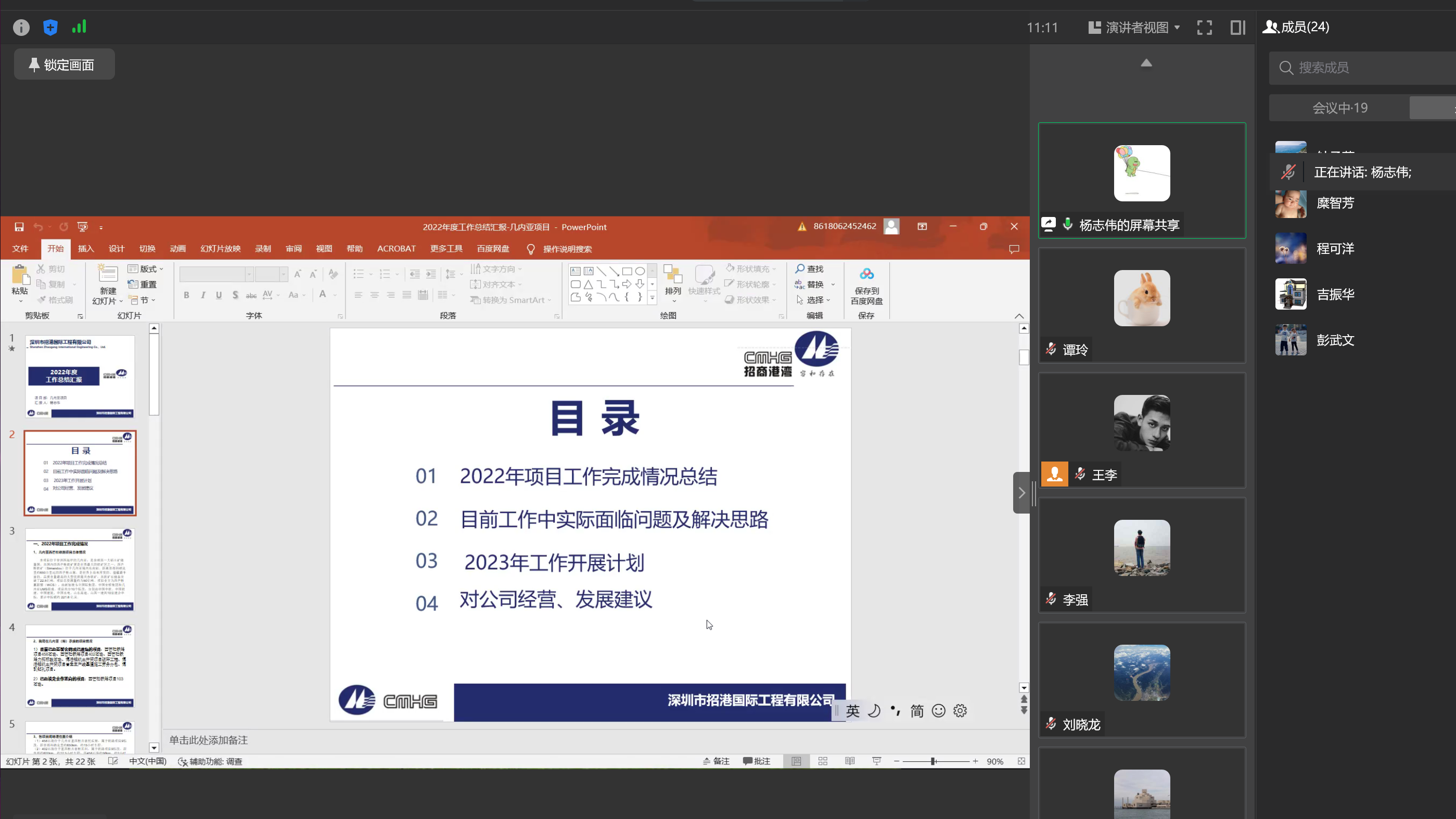Enter fullscreen mode via the fullscreen icon
The width and height of the screenshot is (1456, 819).
point(1205,27)
